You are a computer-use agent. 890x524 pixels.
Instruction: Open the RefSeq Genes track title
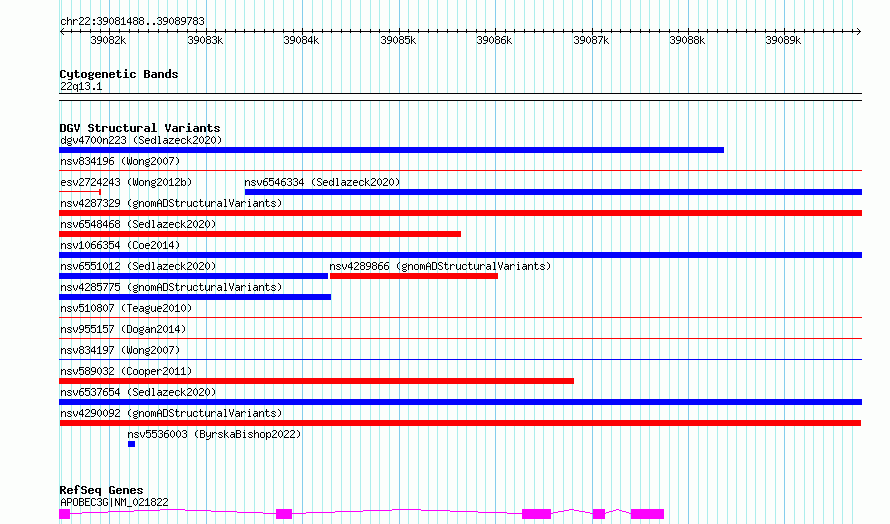(101, 490)
